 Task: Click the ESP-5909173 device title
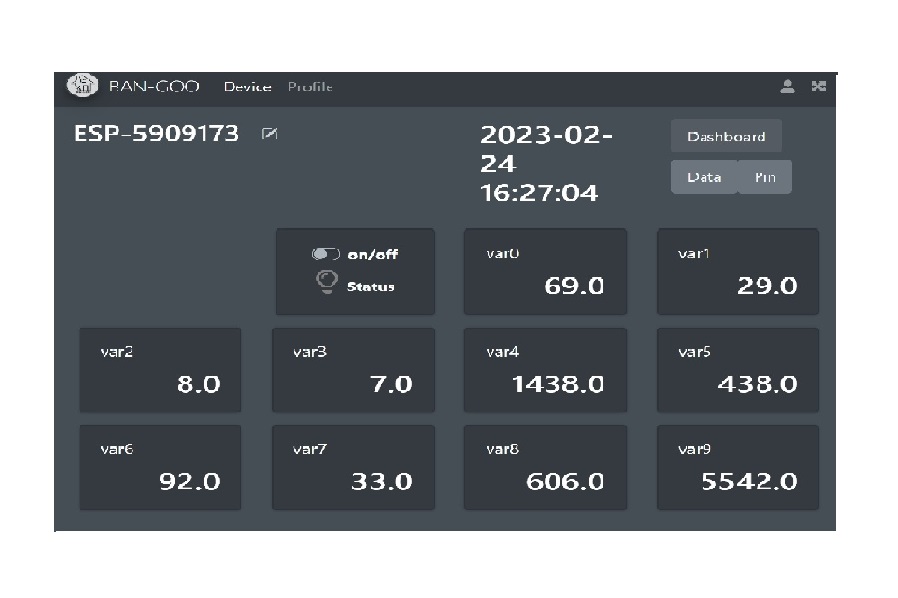click(x=157, y=134)
